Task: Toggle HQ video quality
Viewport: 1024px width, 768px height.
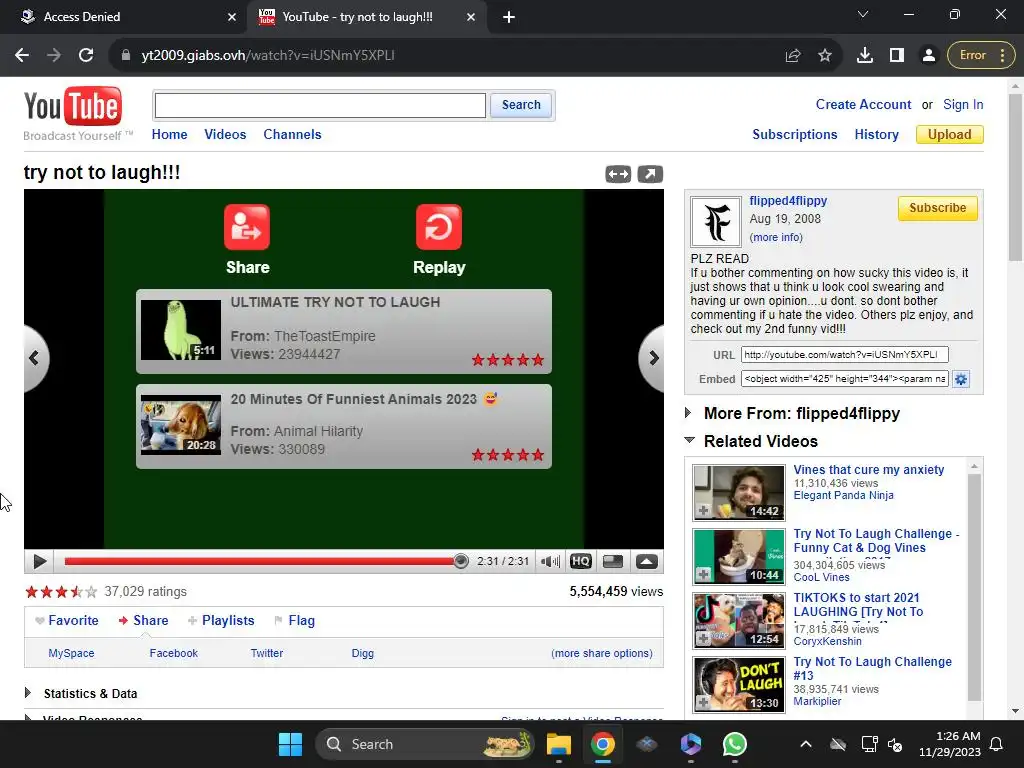Action: 581,561
